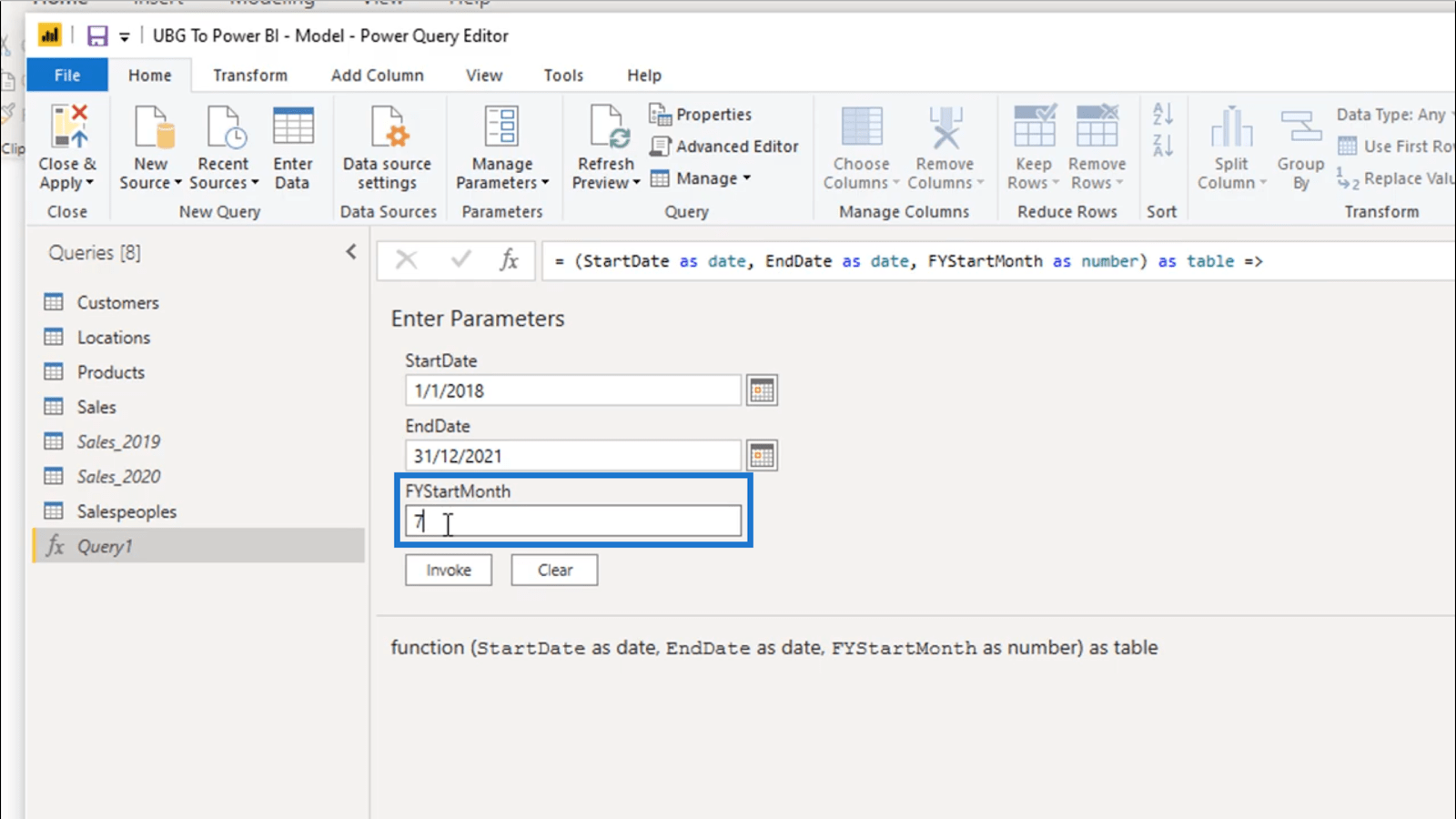The width and height of the screenshot is (1456, 819).
Task: Open the Manage query dropdown
Action: [701, 178]
